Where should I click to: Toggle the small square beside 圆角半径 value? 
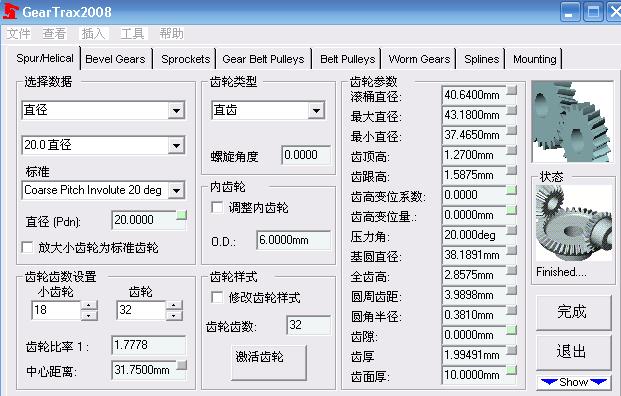click(512, 310)
